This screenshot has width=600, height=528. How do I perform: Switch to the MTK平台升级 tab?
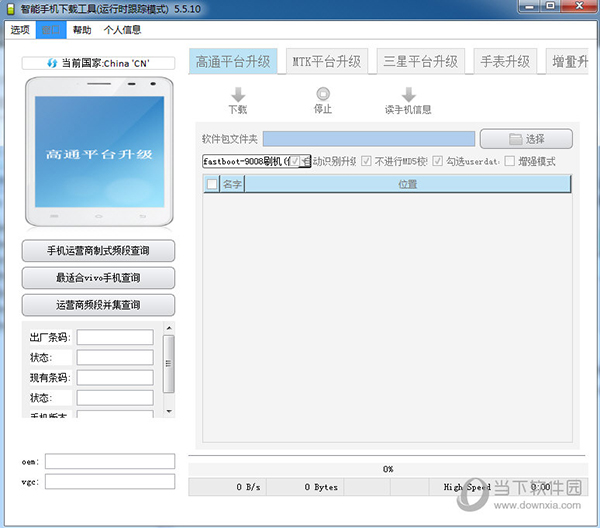pyautogui.click(x=327, y=61)
